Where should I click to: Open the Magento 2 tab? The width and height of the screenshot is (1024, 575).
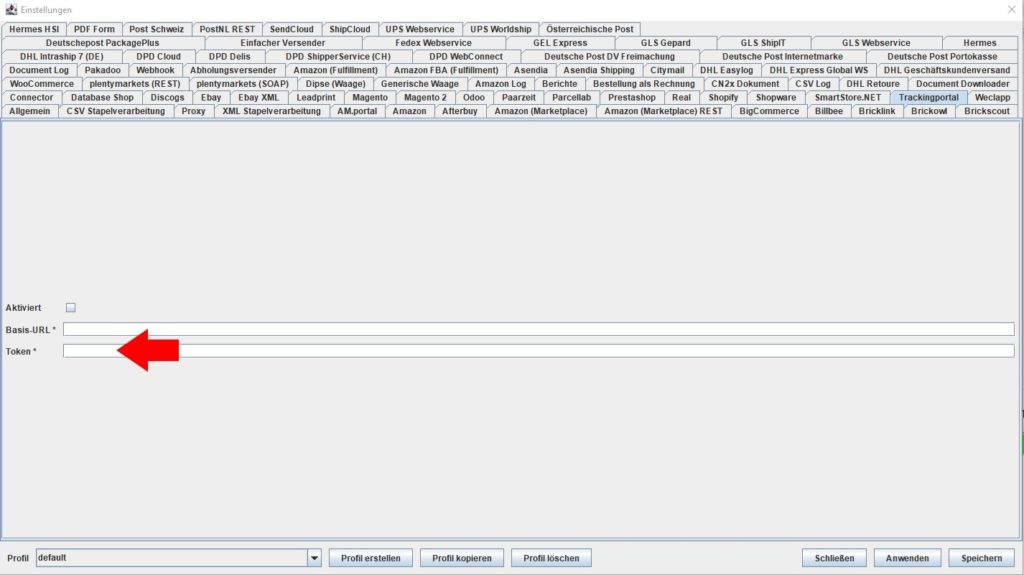coord(425,97)
